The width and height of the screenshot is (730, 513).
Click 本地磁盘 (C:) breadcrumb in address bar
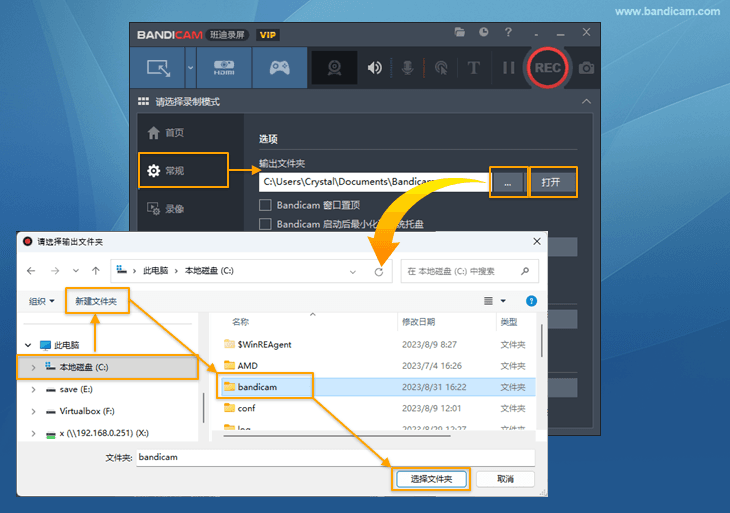tap(209, 271)
